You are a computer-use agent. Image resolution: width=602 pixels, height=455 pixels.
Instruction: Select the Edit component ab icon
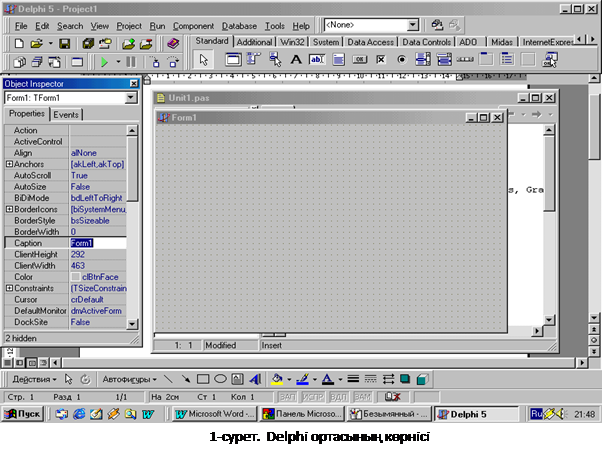tap(317, 60)
